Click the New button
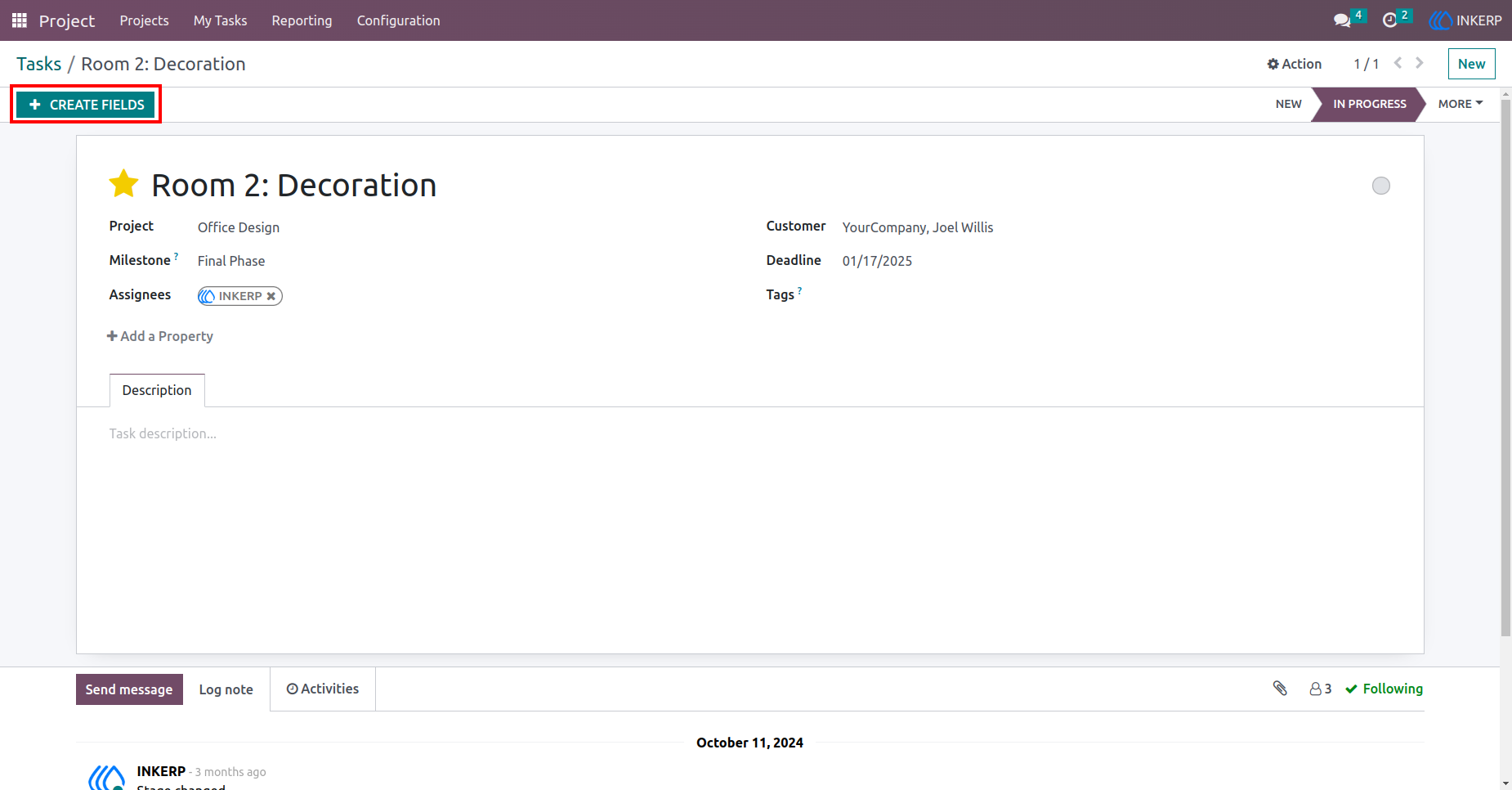 [x=1471, y=64]
